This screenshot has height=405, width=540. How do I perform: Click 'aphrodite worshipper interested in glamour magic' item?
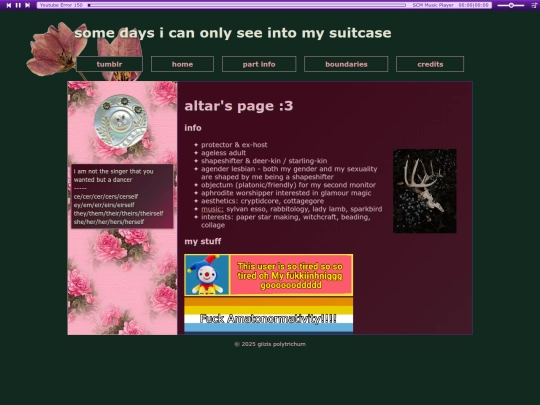[286, 193]
